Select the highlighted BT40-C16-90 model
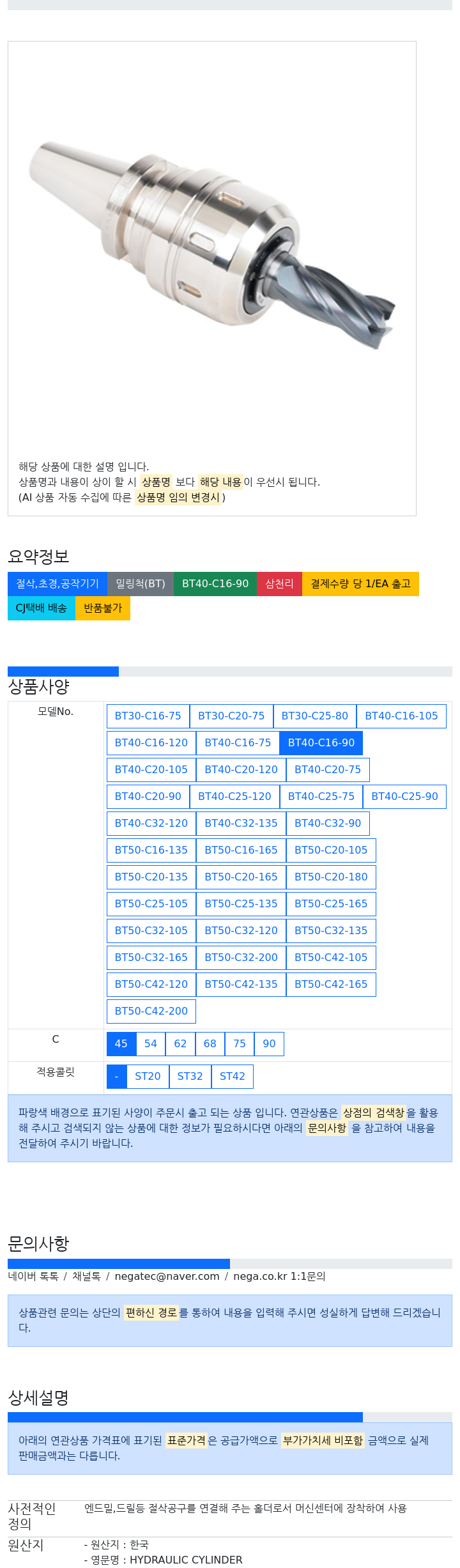Image resolution: width=460 pixels, height=1568 pixels. [x=321, y=742]
